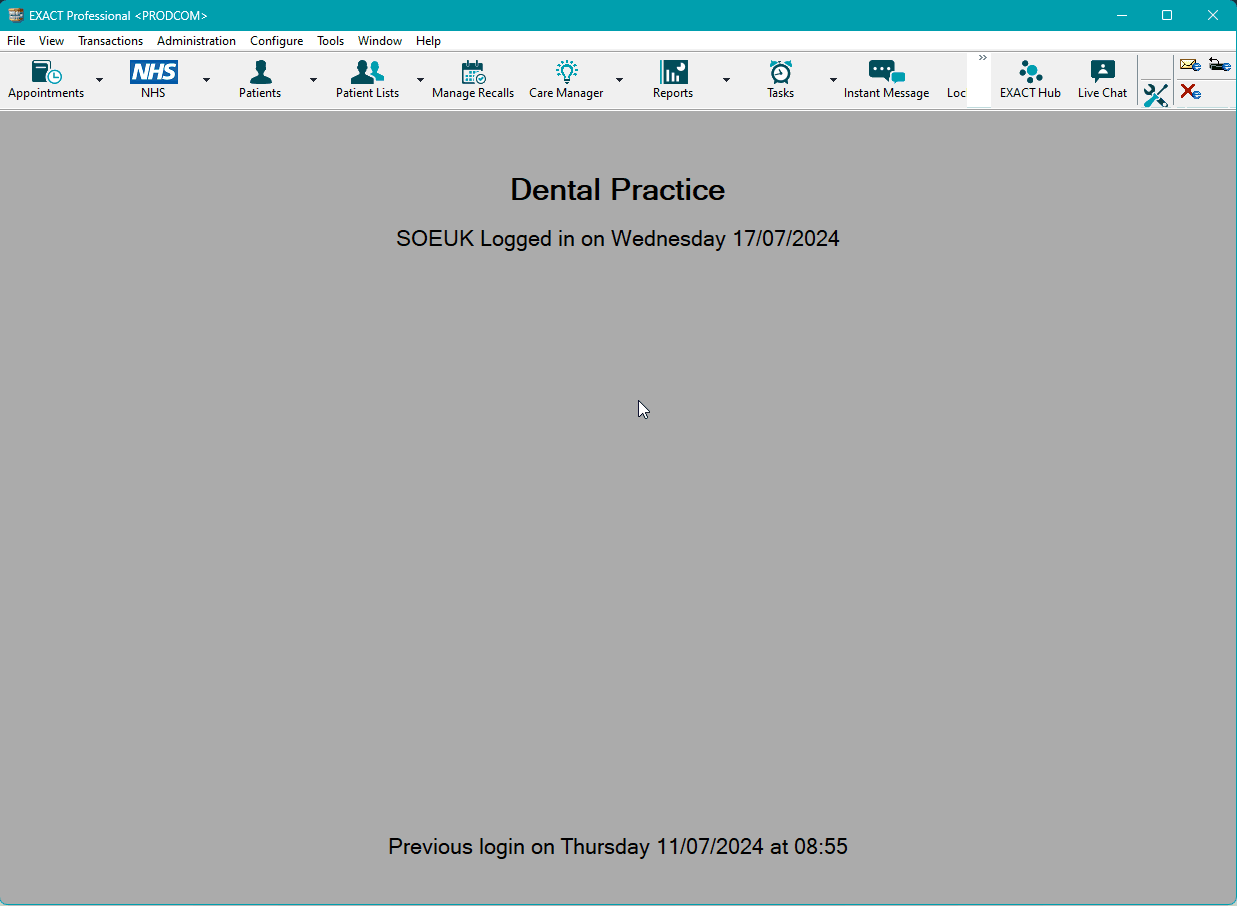1237x906 pixels.
Task: Open the email tool icon
Action: click(1189, 64)
